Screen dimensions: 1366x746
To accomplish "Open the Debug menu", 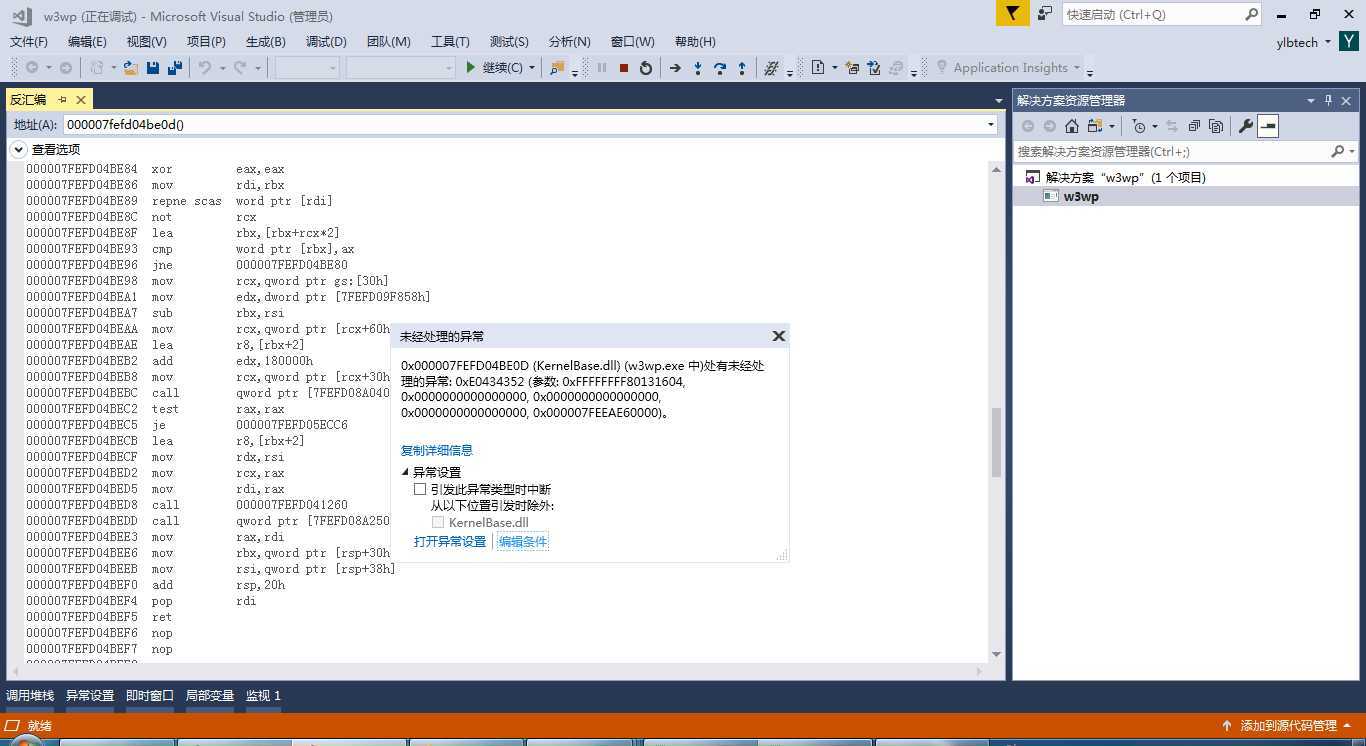I will point(326,41).
